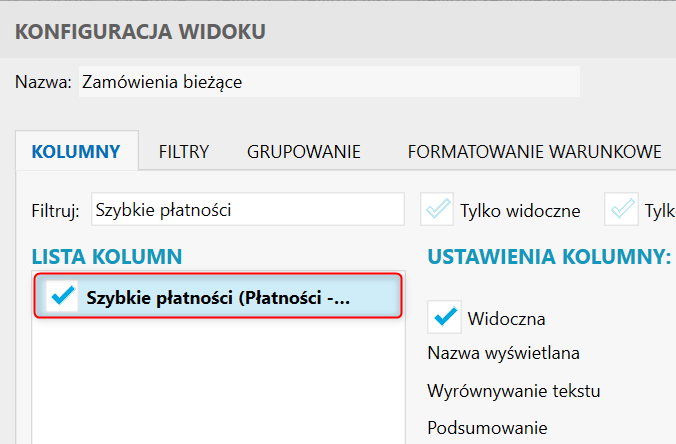This screenshot has width=676, height=444.
Task: Go to the GRUPOWANIE tab
Action: [304, 152]
